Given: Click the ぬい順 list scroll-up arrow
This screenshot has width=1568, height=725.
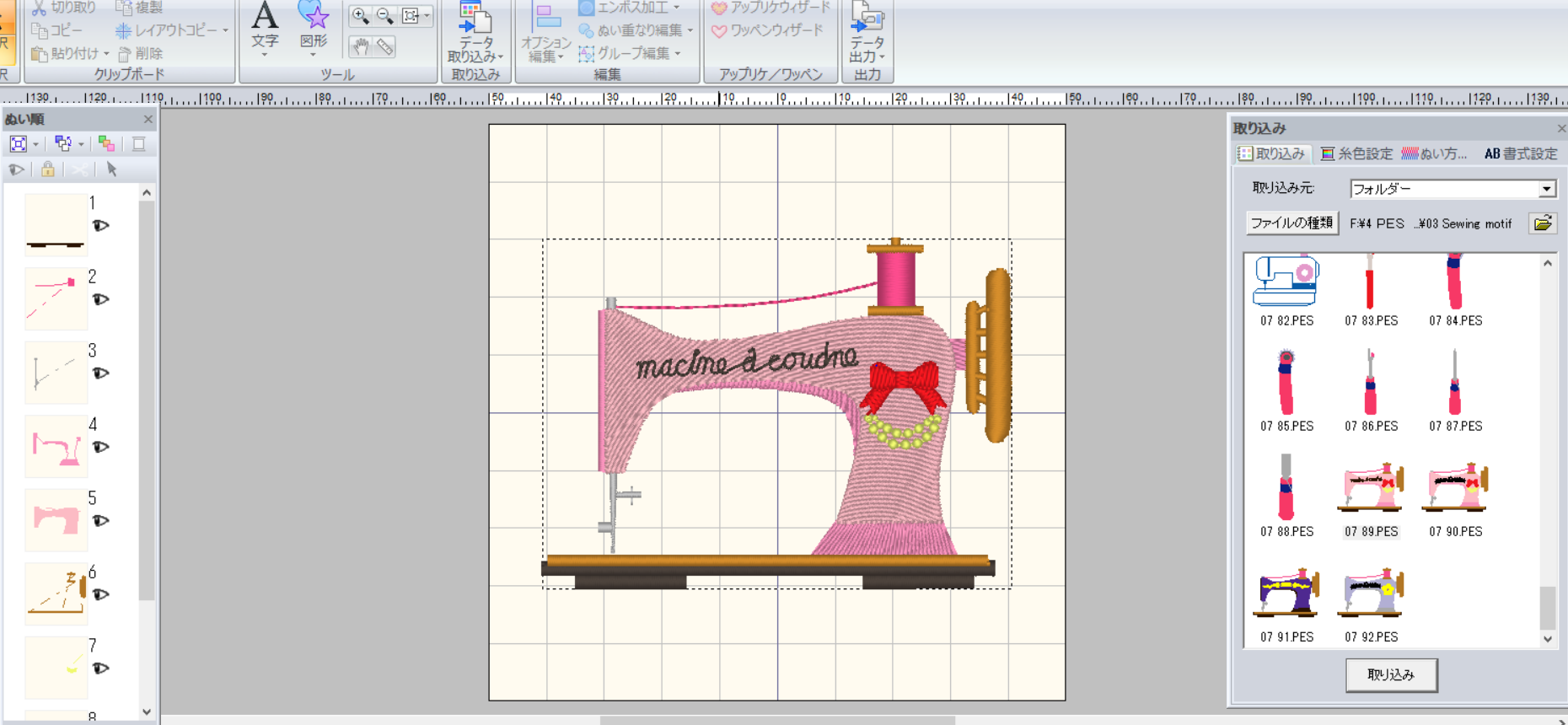Looking at the screenshot, I should click(147, 193).
